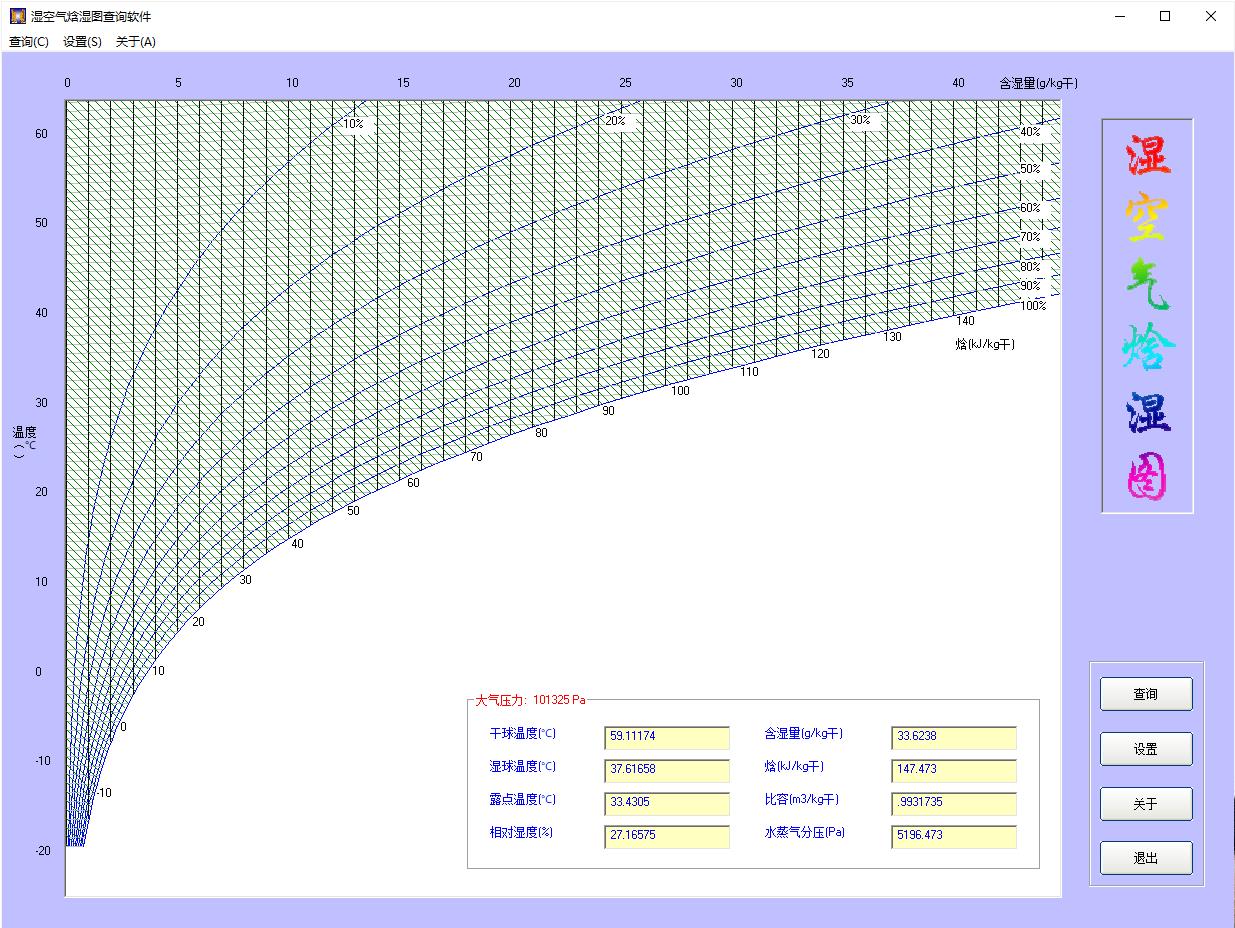
Task: Click the app icon in the title bar
Action: 17,16
